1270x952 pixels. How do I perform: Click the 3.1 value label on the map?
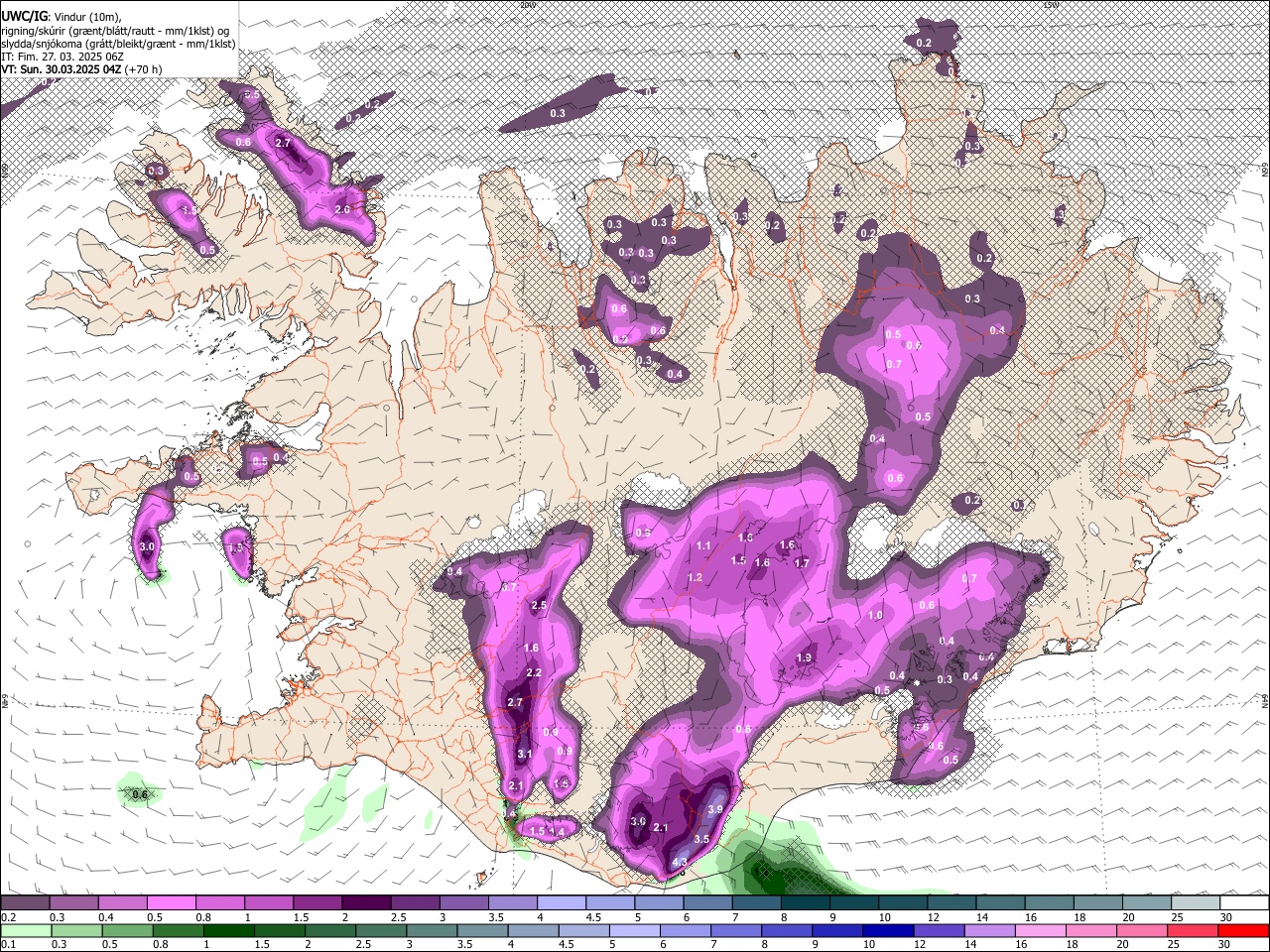point(525,755)
